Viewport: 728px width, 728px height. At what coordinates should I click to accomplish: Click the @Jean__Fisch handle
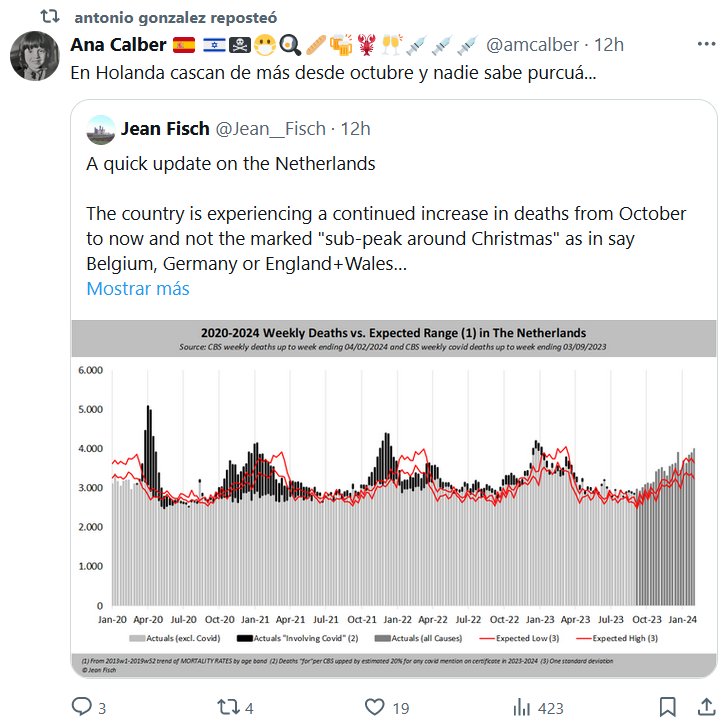tap(272, 129)
